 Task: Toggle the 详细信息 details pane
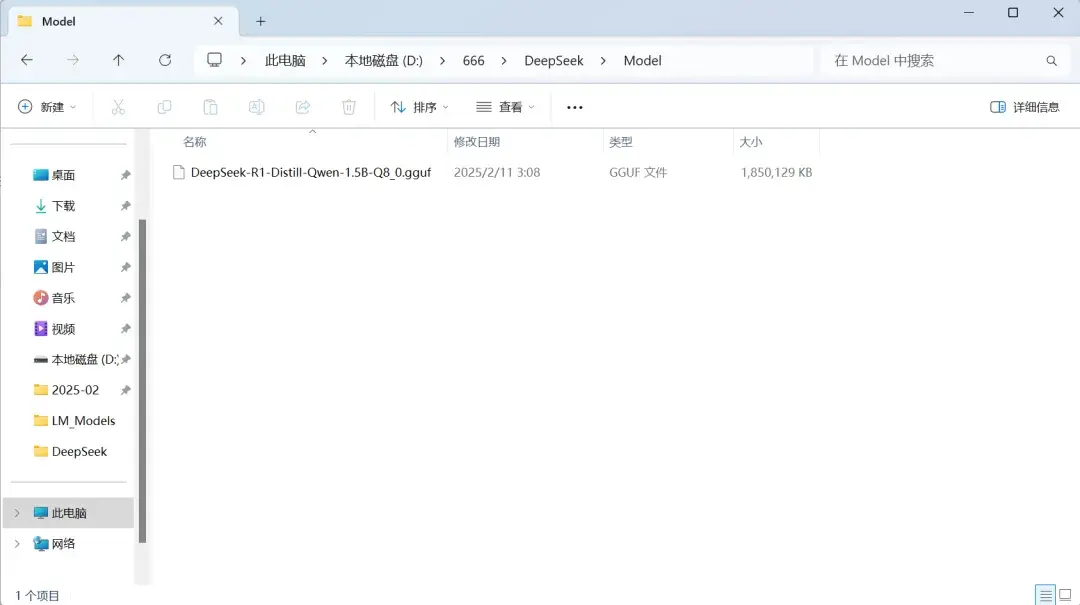pos(1024,107)
